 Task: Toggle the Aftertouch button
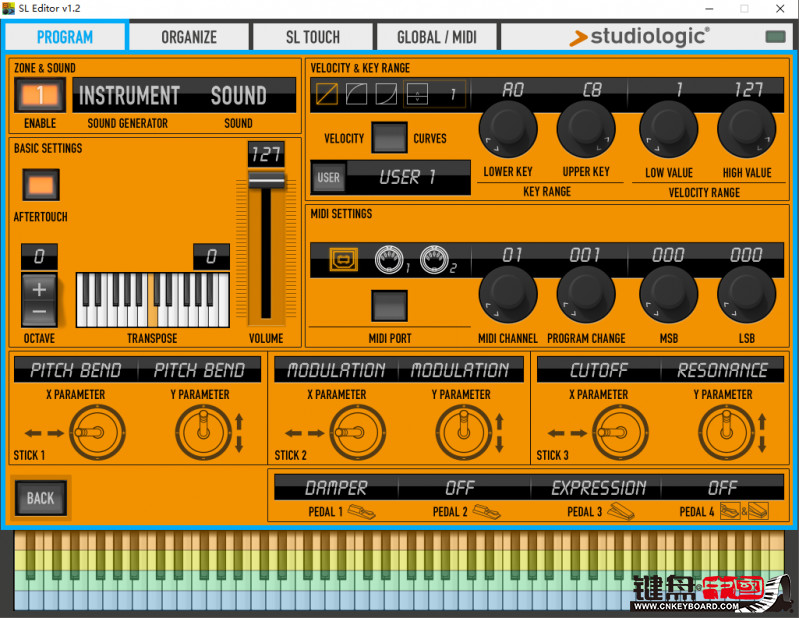[41, 185]
